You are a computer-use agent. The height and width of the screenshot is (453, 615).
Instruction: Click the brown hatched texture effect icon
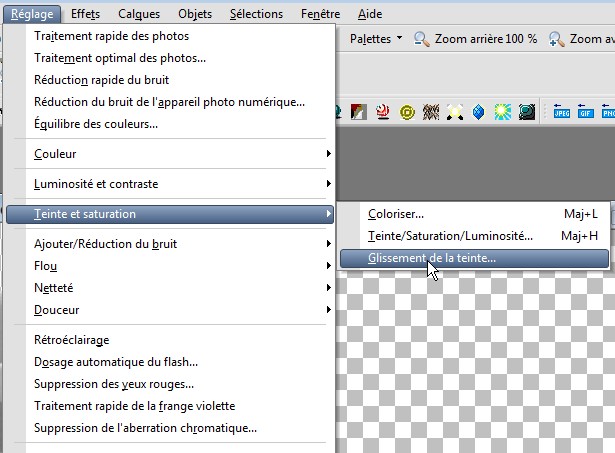(431, 111)
